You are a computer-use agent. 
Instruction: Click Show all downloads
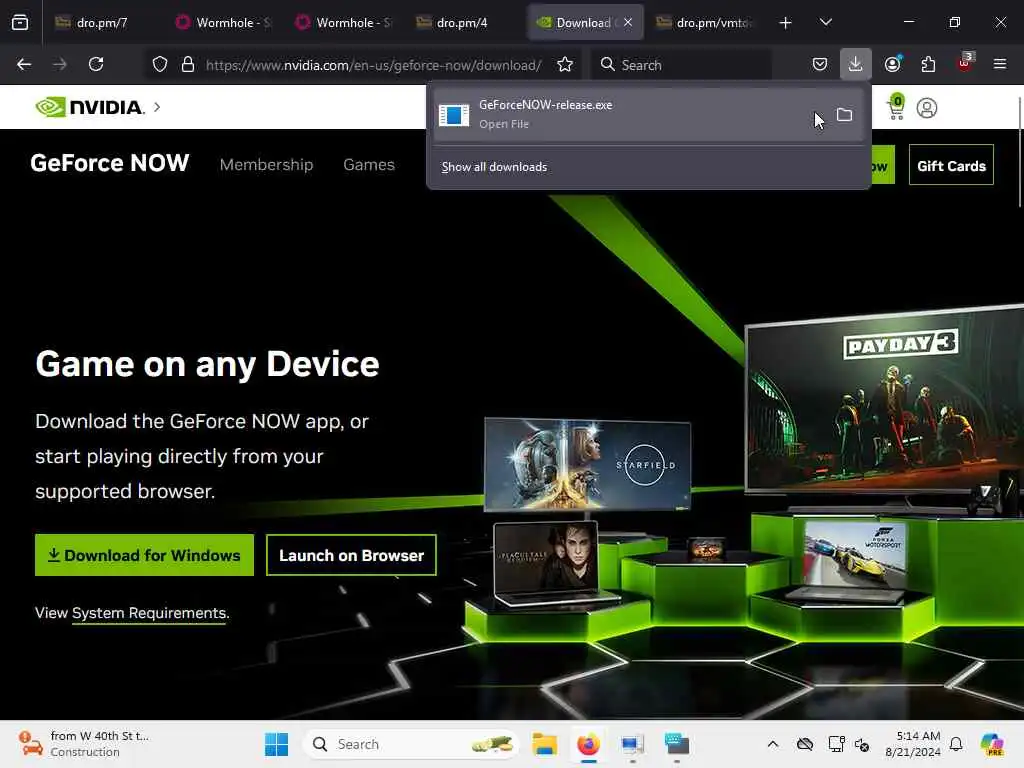click(x=494, y=167)
